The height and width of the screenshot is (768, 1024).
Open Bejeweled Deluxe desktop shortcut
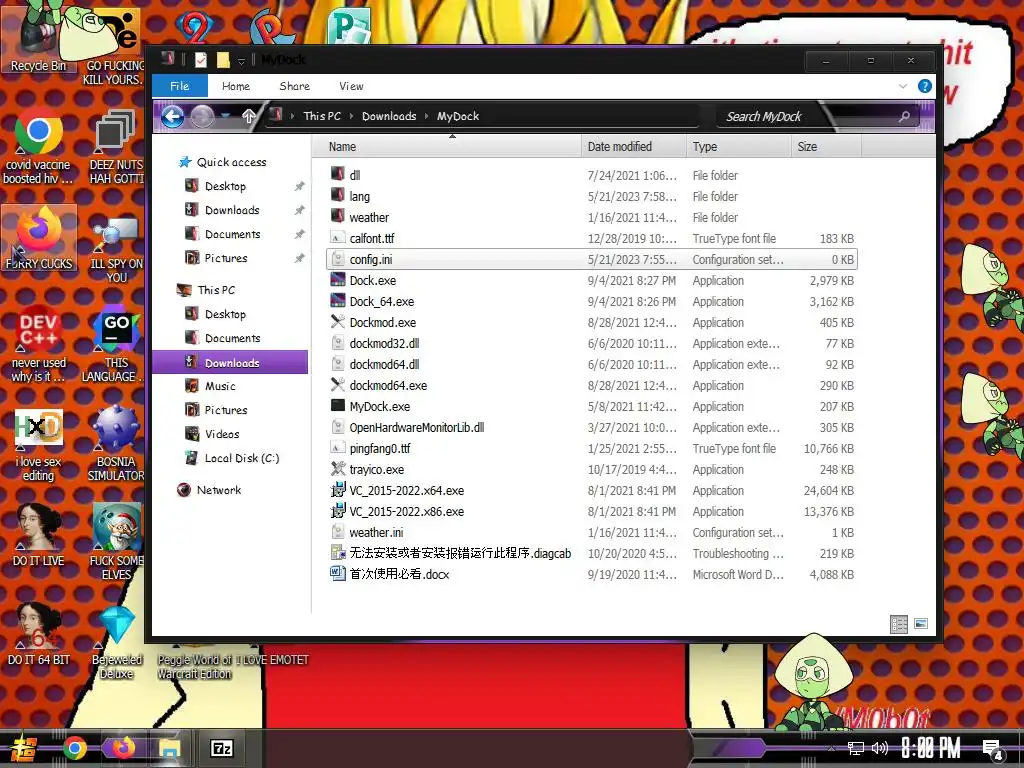[117, 643]
